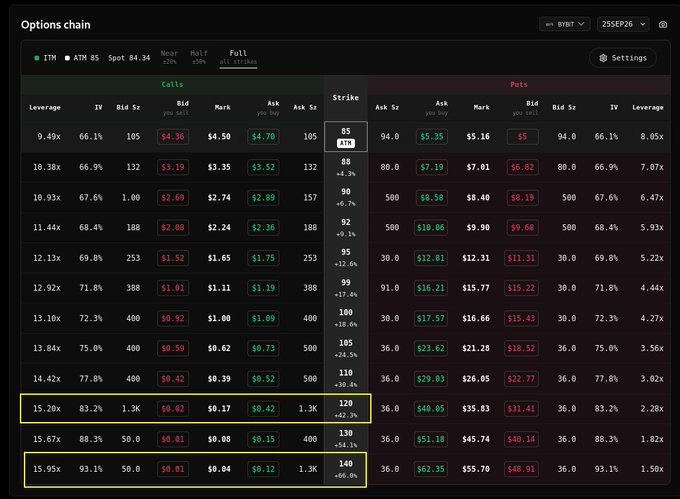Click the $0.02 call bid for strike 120

(x=173, y=409)
